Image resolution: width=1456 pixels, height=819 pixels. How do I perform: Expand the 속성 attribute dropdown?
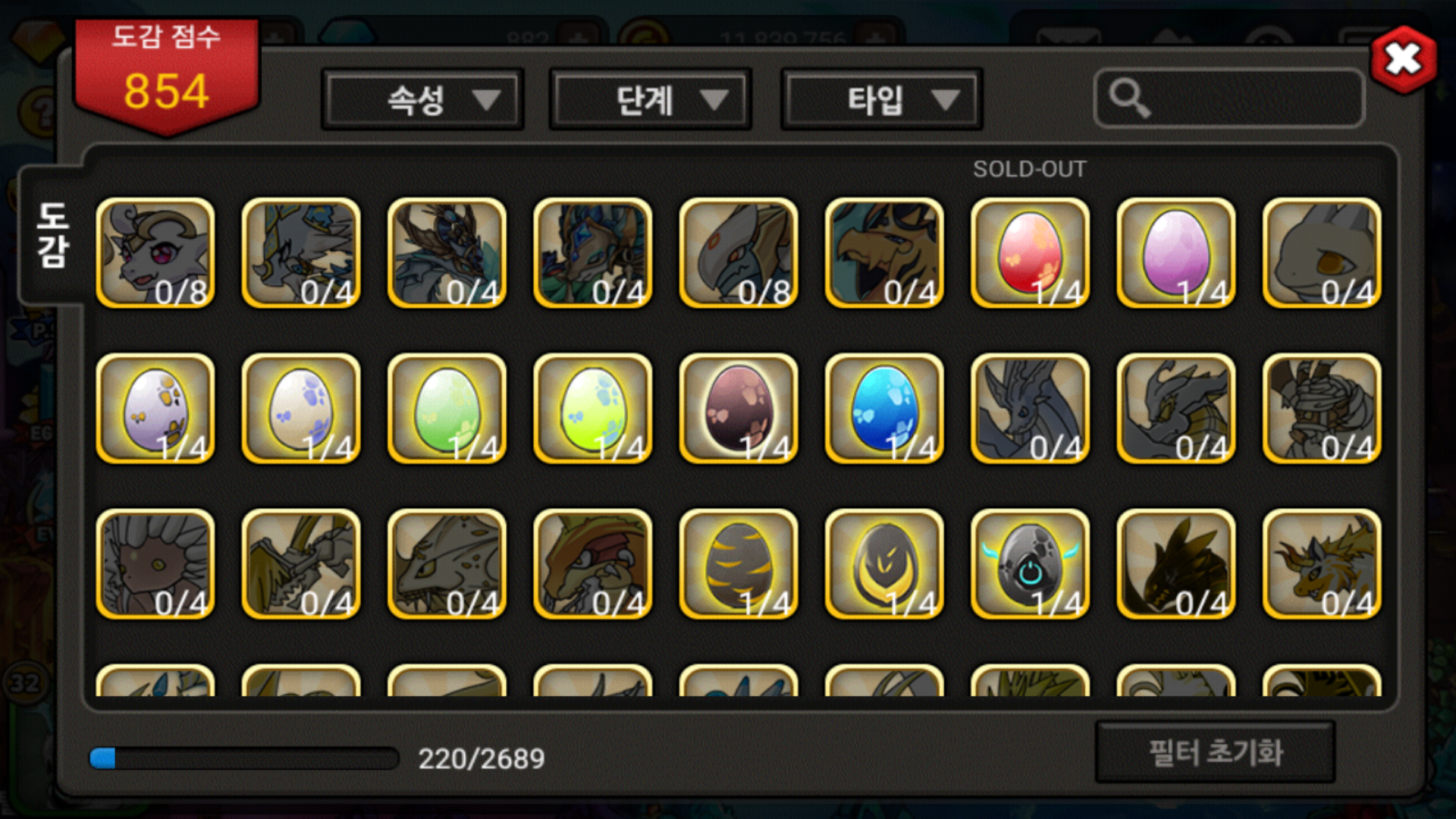click(x=422, y=99)
